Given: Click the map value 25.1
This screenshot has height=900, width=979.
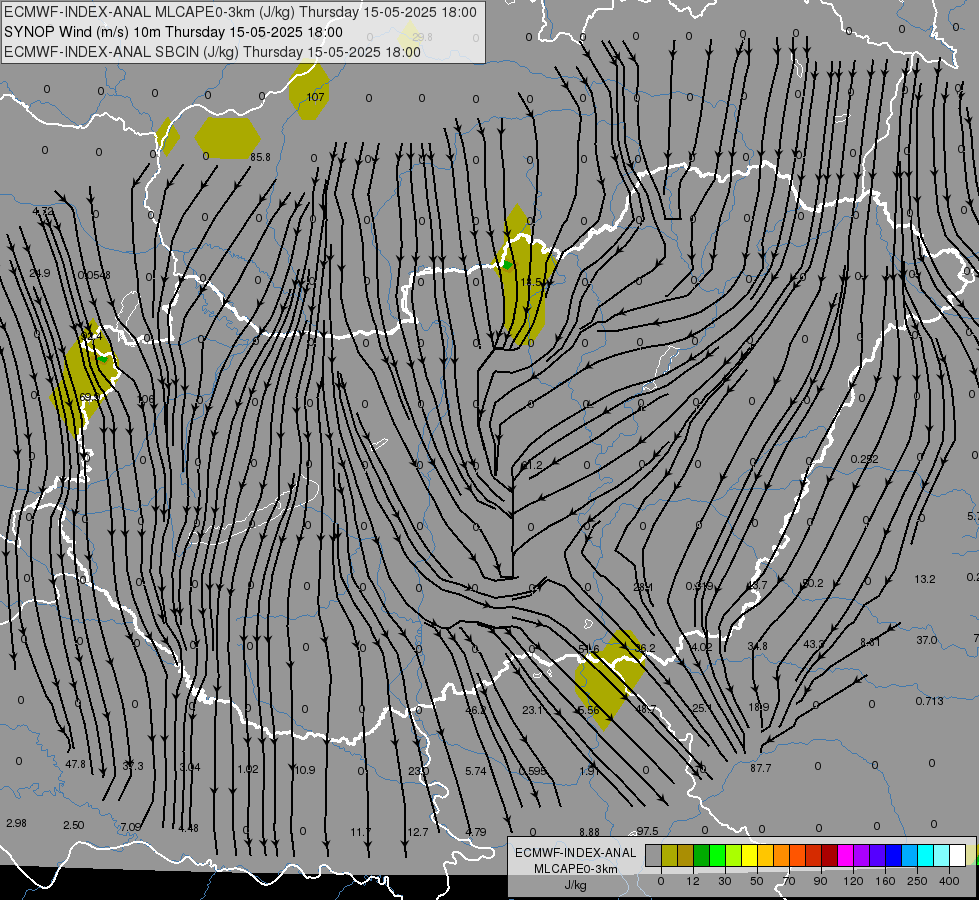Looking at the screenshot, I should (x=702, y=708).
